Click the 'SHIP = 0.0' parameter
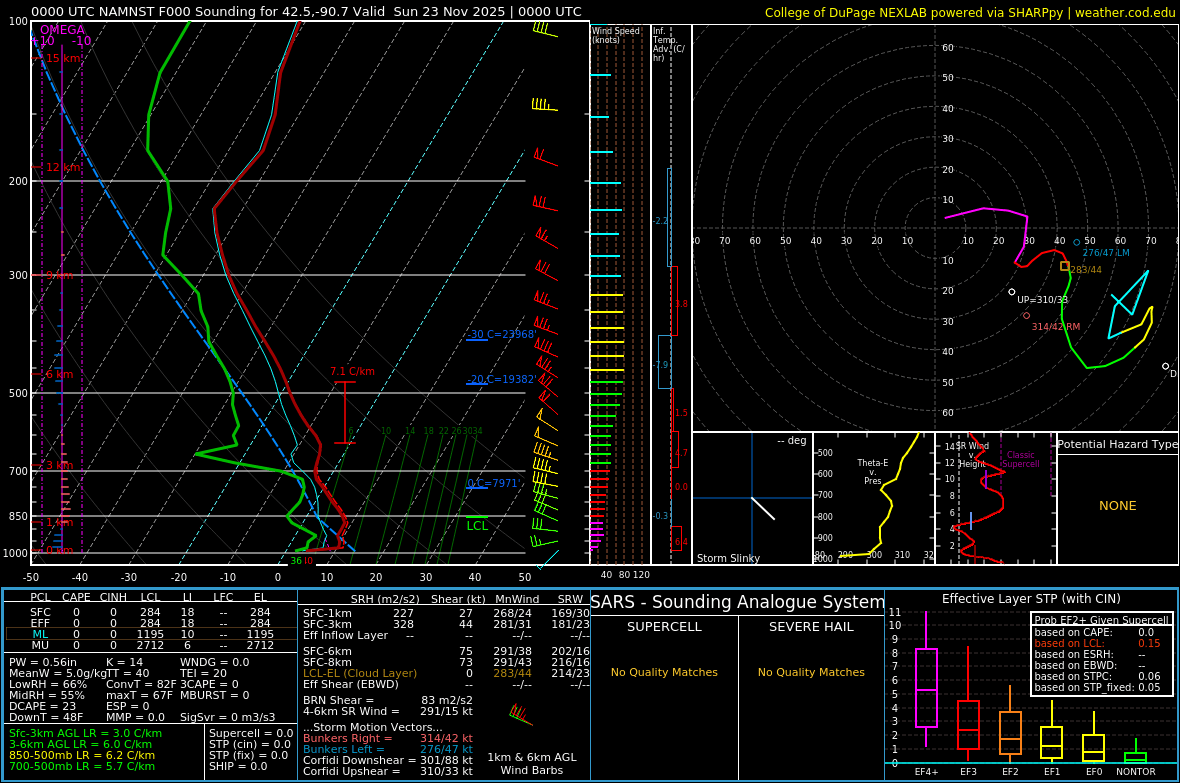Image resolution: width=1180 pixels, height=783 pixels. coord(238,766)
